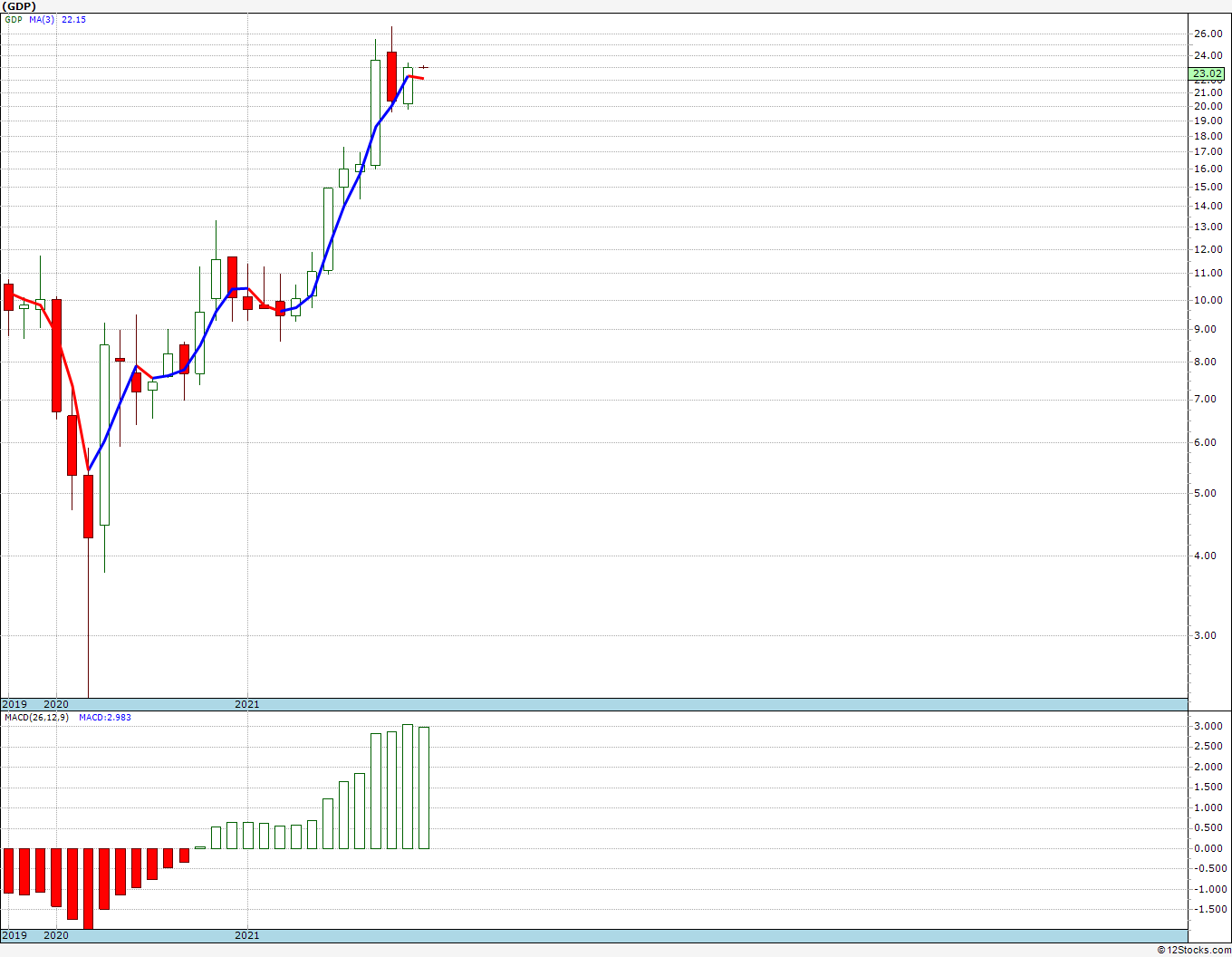1232x957 pixels.
Task: Click the tallest green MACD histogram bar
Action: (x=408, y=787)
